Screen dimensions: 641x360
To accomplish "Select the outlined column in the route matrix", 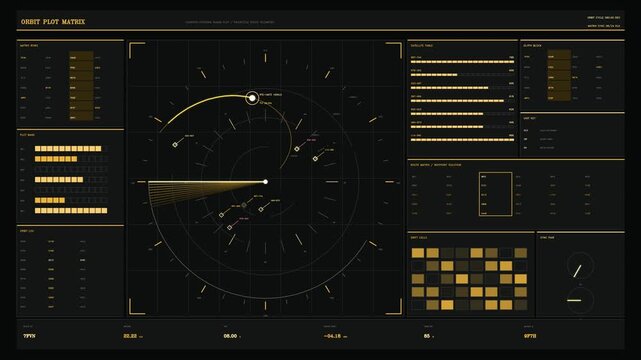I will 495,194.
